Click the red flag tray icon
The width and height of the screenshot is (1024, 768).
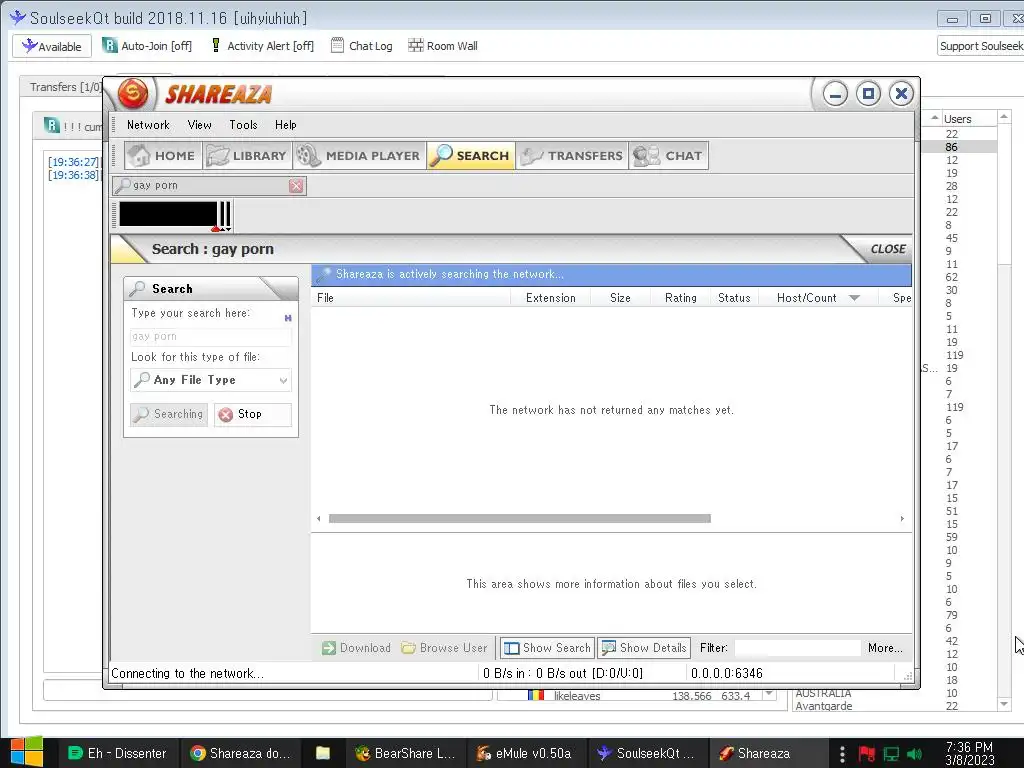[867, 754]
